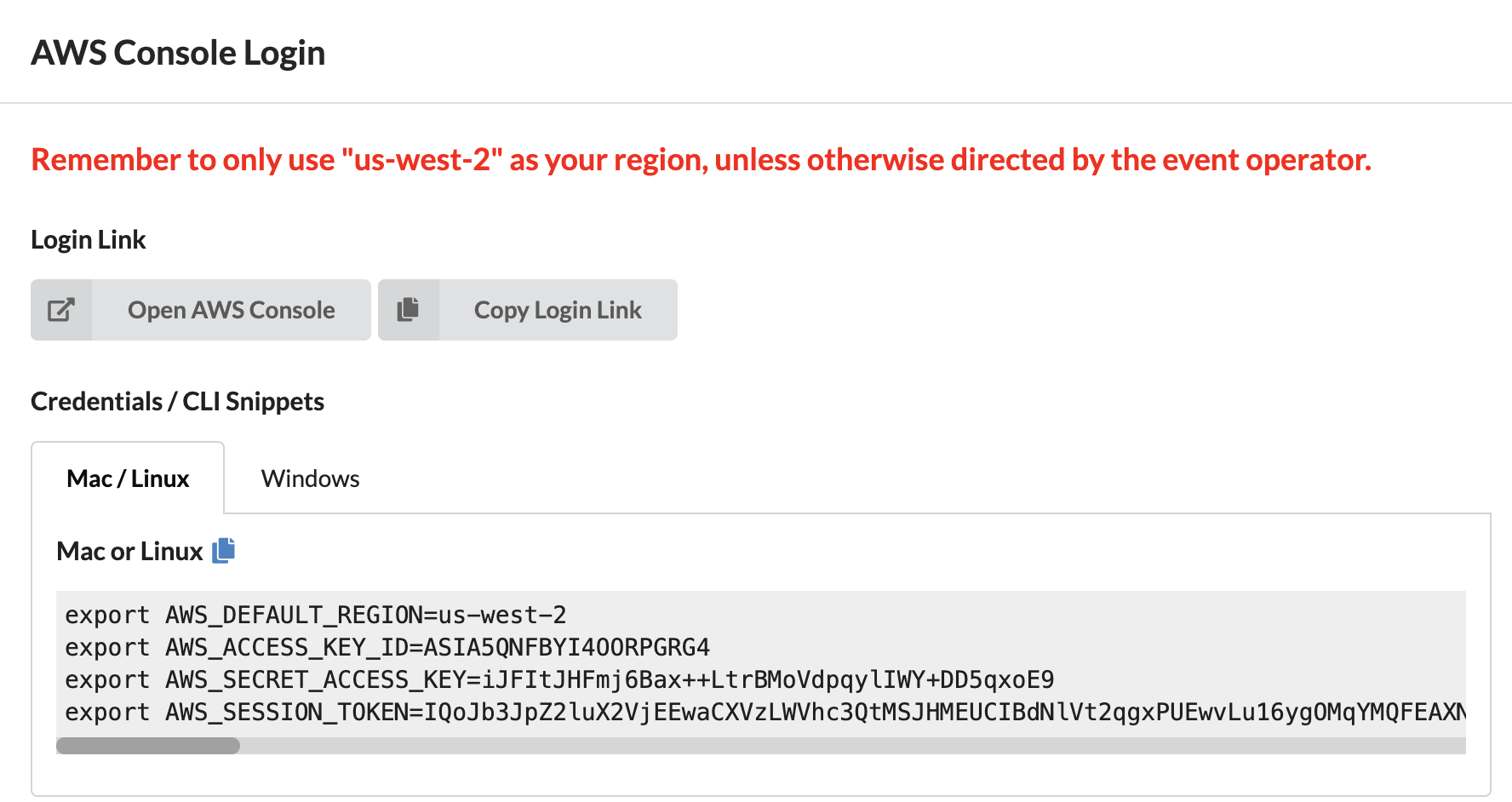The height and width of the screenshot is (802, 1512).
Task: Click the AWS_SECRET_ACCESS_KEY export line
Action: 559,679
